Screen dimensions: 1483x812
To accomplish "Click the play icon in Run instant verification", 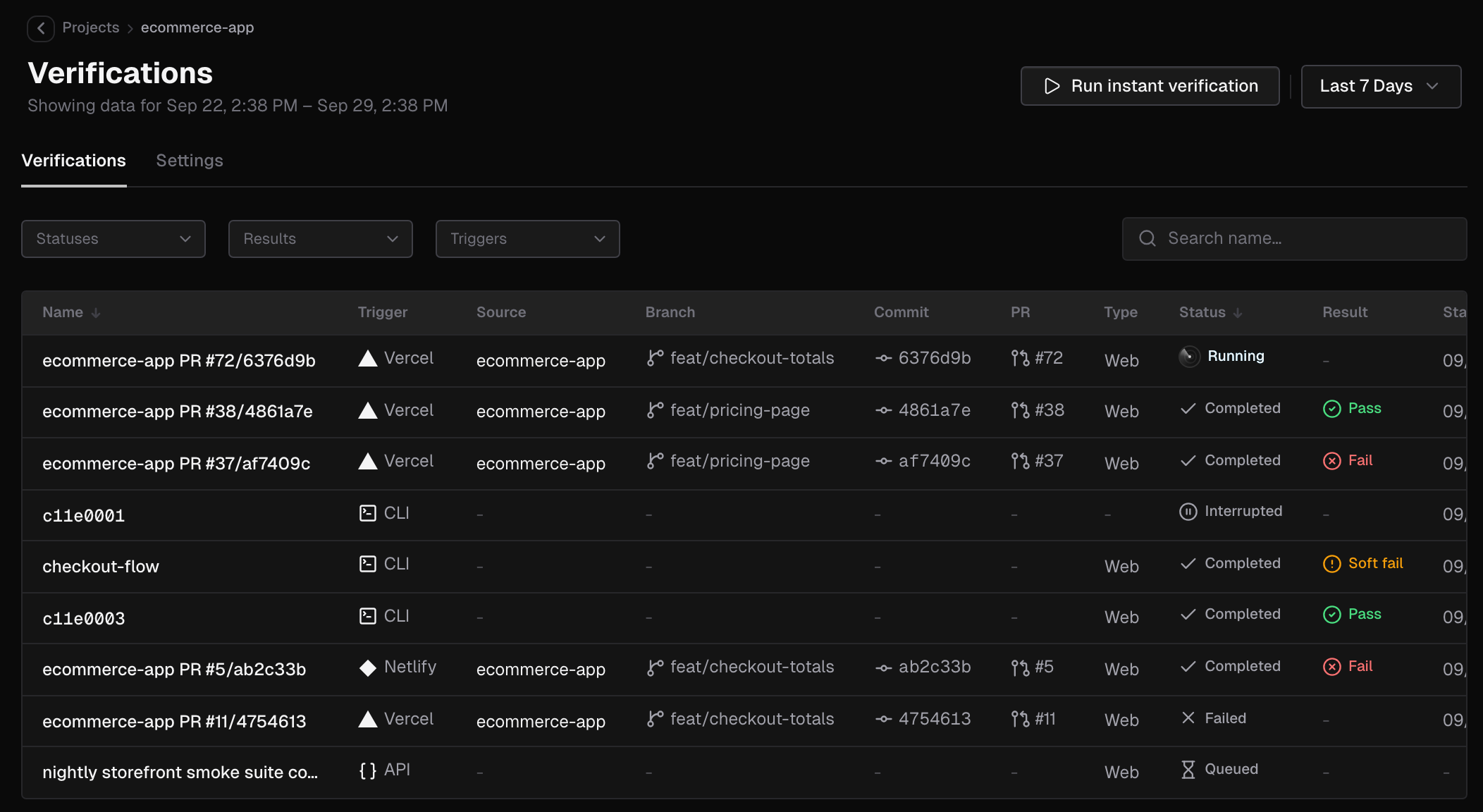I will [1052, 86].
